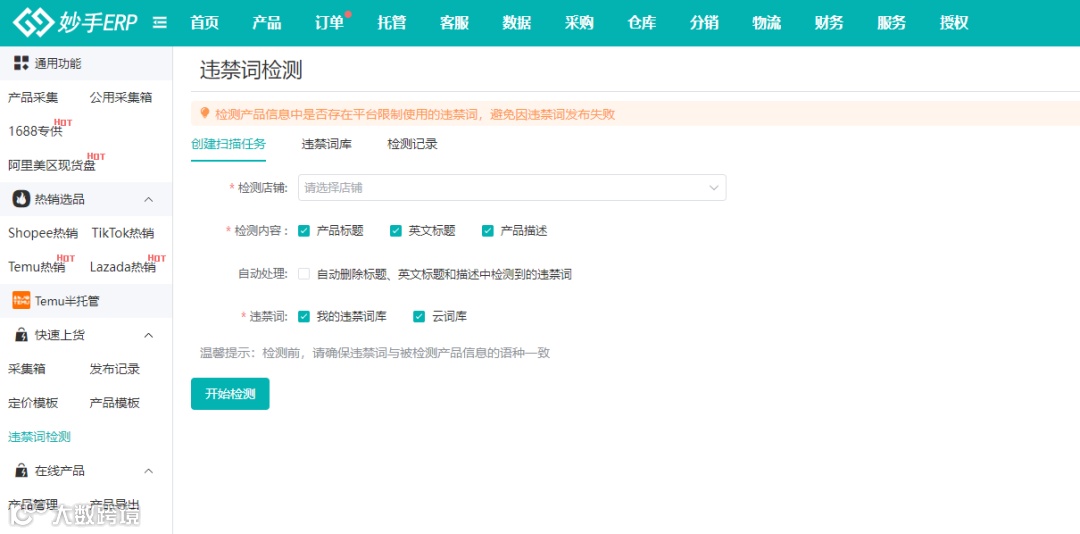The height and width of the screenshot is (534, 1080).
Task: Open the 请选择店铺 dropdown
Action: click(x=512, y=187)
